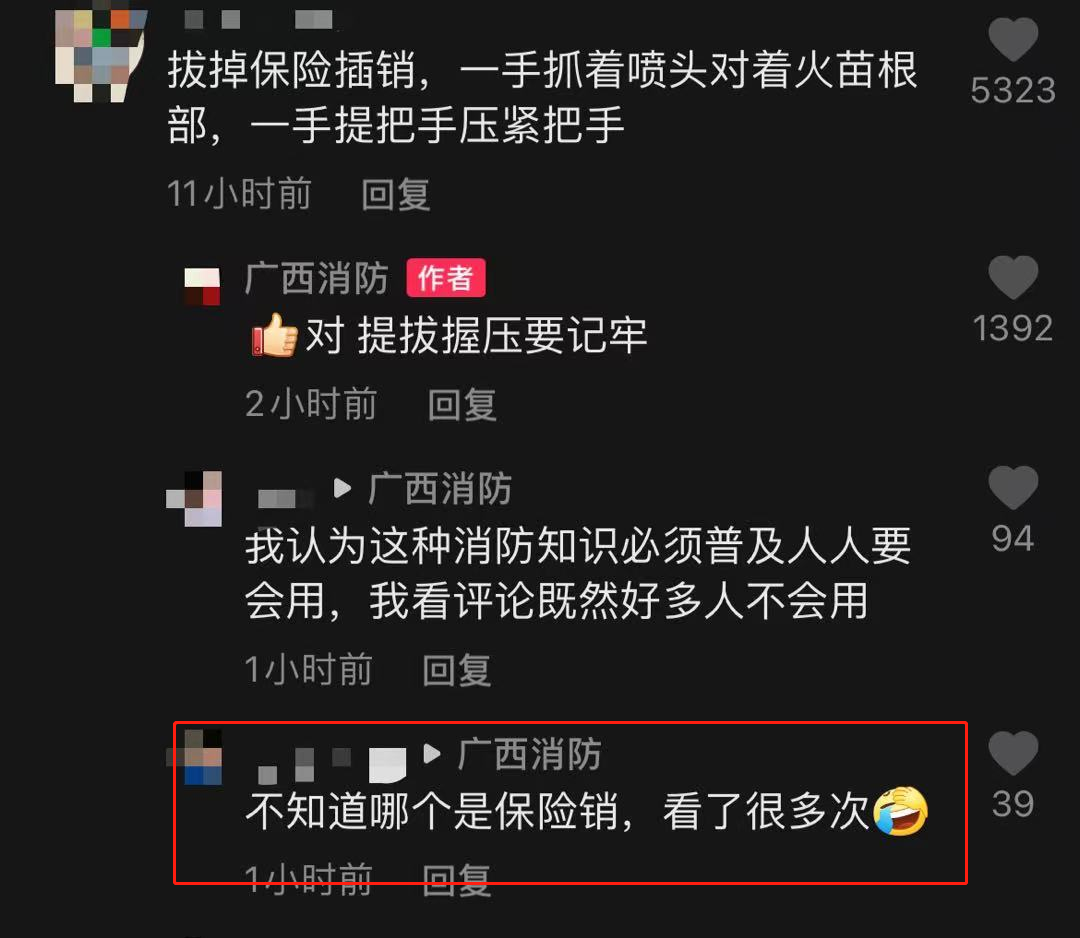Reply to the highlighted 保险销 comment
This screenshot has height=938, width=1080.
457,879
